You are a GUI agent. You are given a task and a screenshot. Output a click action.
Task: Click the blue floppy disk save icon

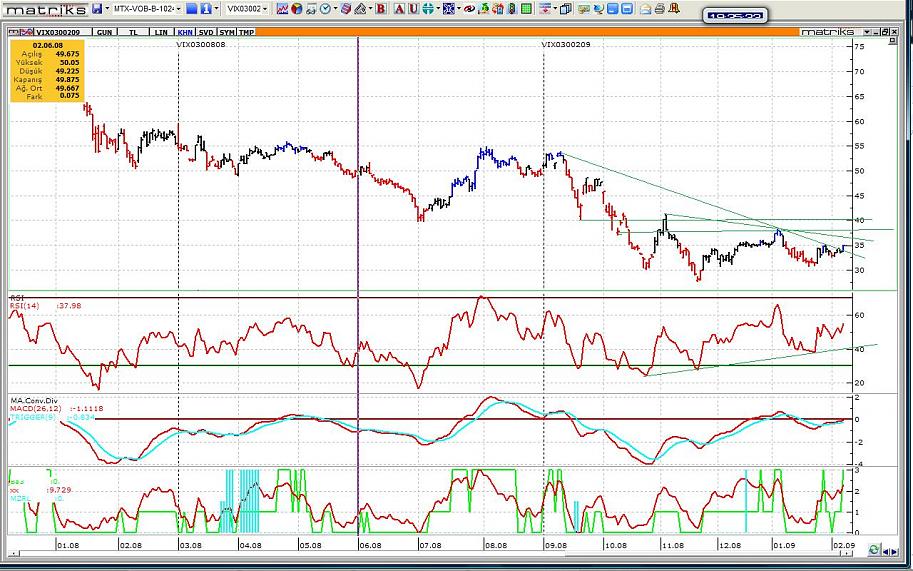[x=97, y=8]
